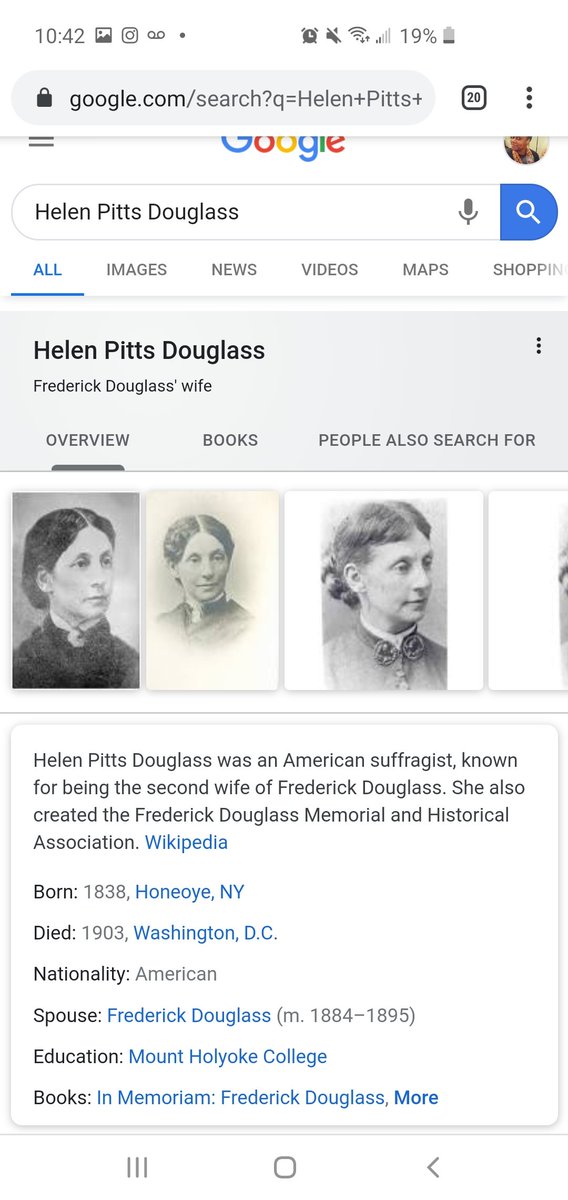Screen dimensions: 568x1200
Task: Tap the Android back navigation button
Action: (432, 1167)
